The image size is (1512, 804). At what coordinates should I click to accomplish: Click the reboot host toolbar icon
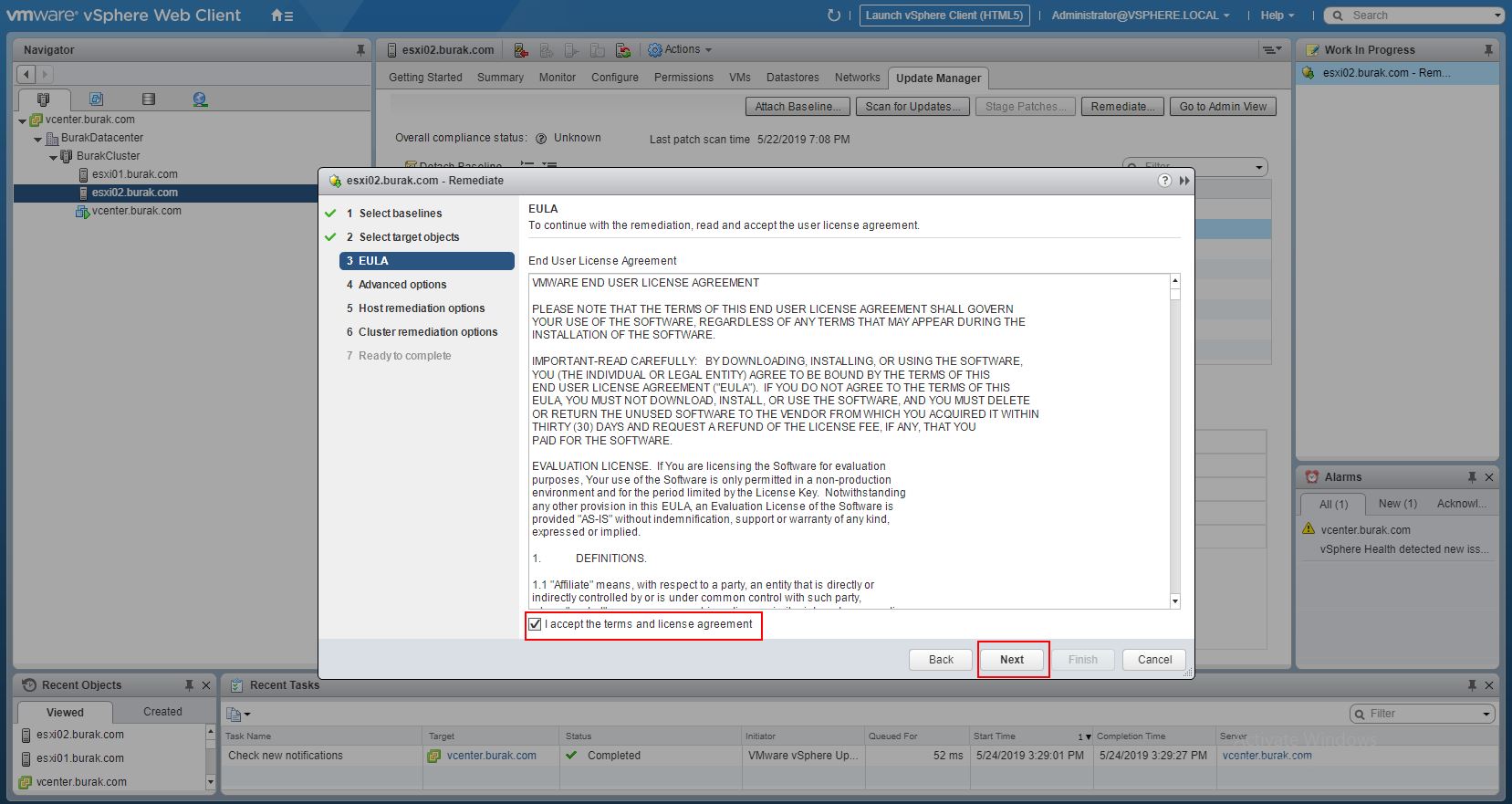point(623,50)
